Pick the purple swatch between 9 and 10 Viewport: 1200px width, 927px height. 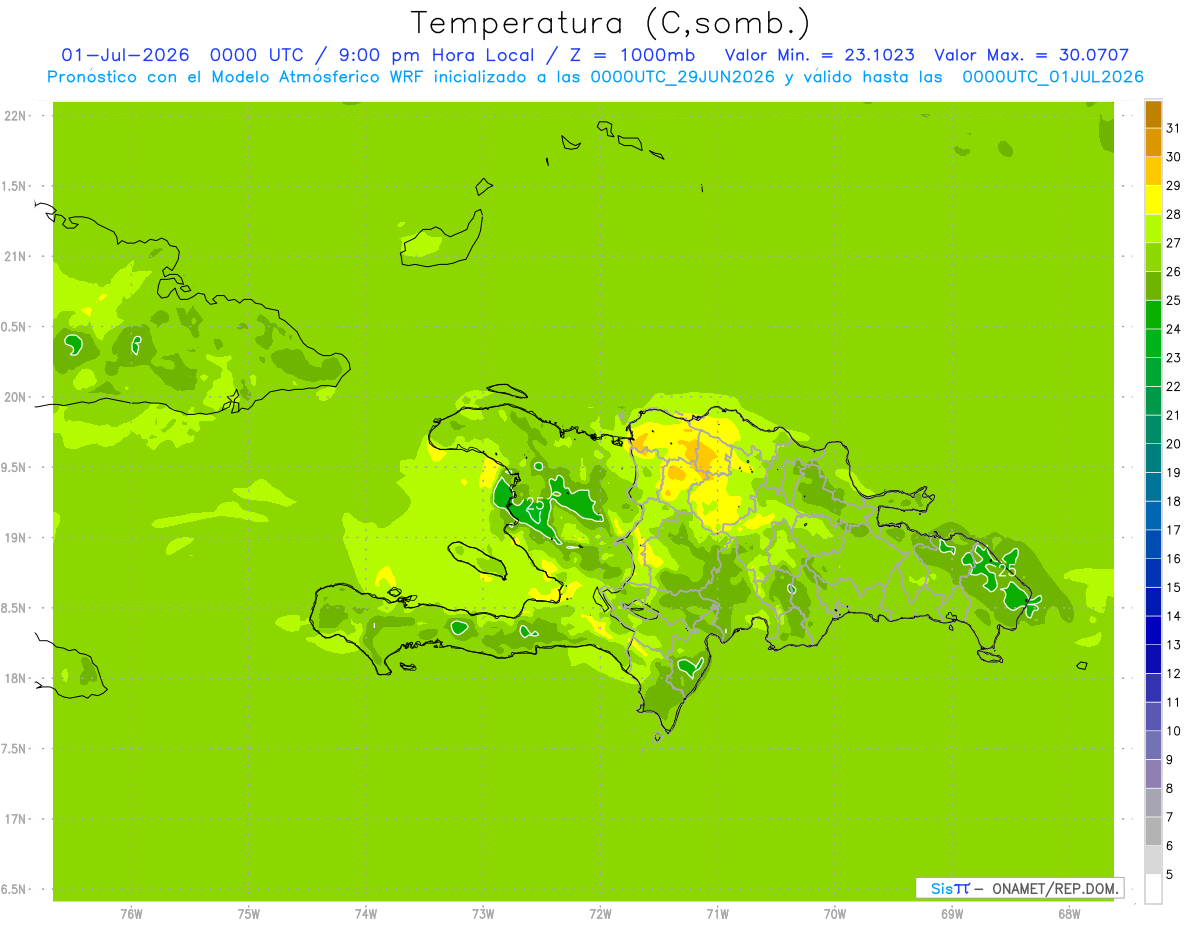(x=1153, y=745)
